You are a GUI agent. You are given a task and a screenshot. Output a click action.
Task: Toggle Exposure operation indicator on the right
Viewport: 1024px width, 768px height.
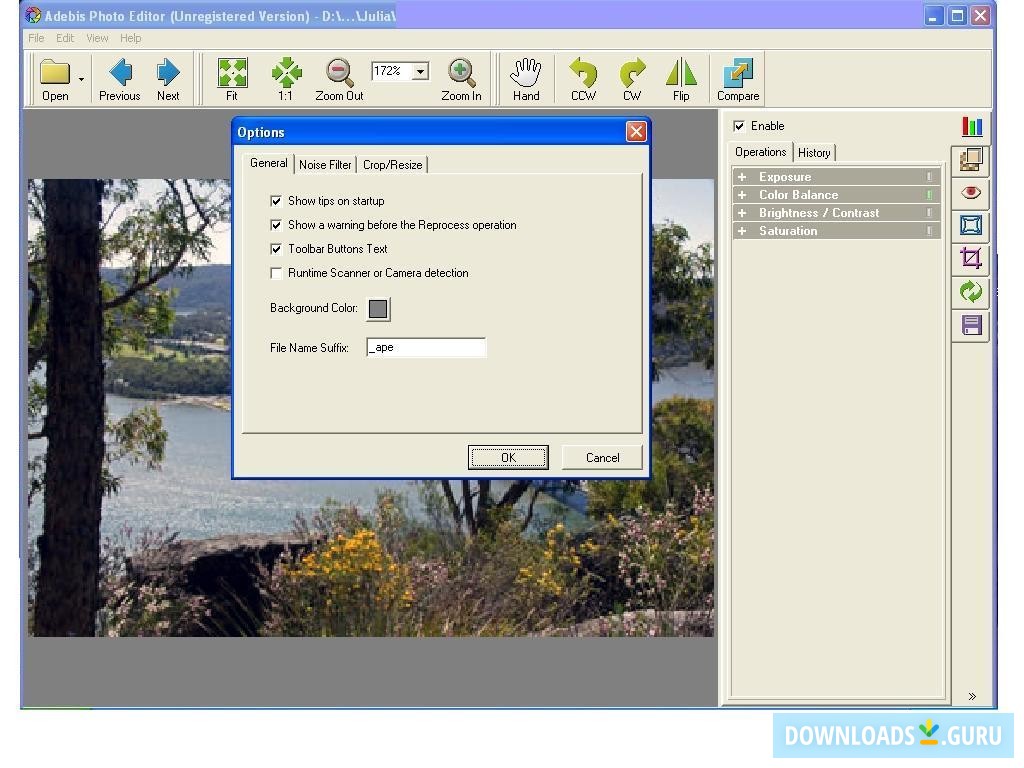(x=929, y=177)
